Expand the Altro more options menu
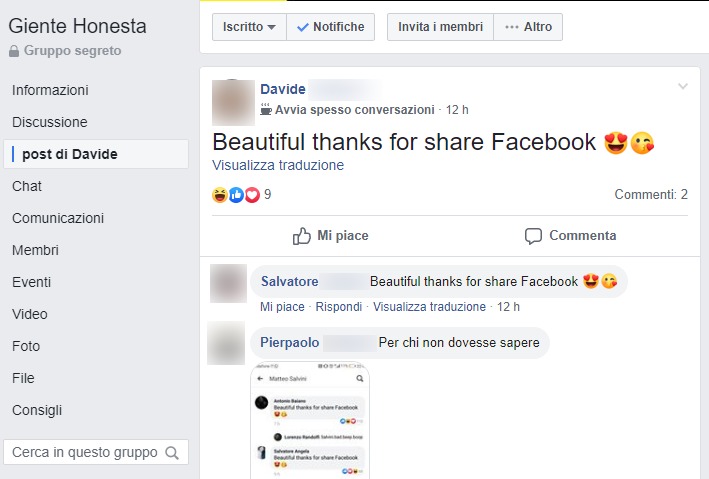The width and height of the screenshot is (709, 479). coord(528,27)
